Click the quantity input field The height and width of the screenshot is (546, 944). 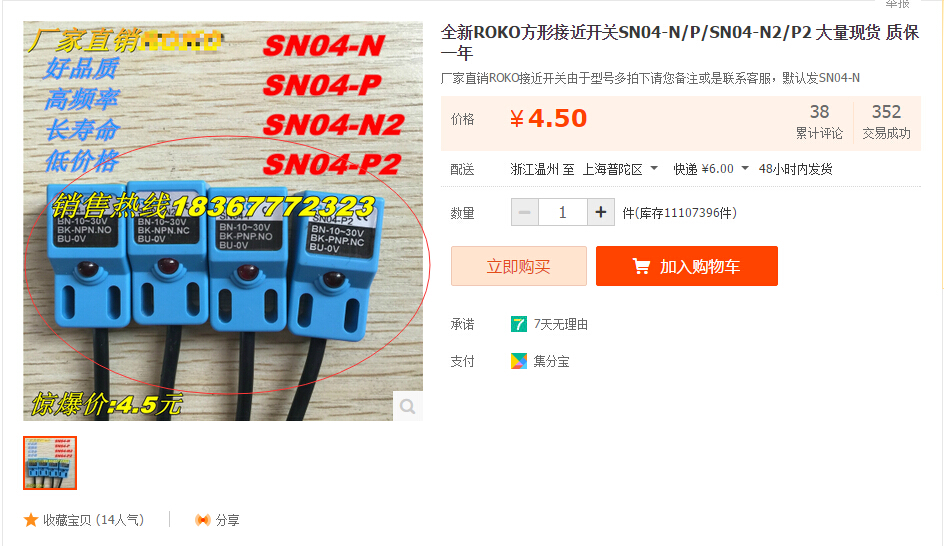(x=562, y=213)
